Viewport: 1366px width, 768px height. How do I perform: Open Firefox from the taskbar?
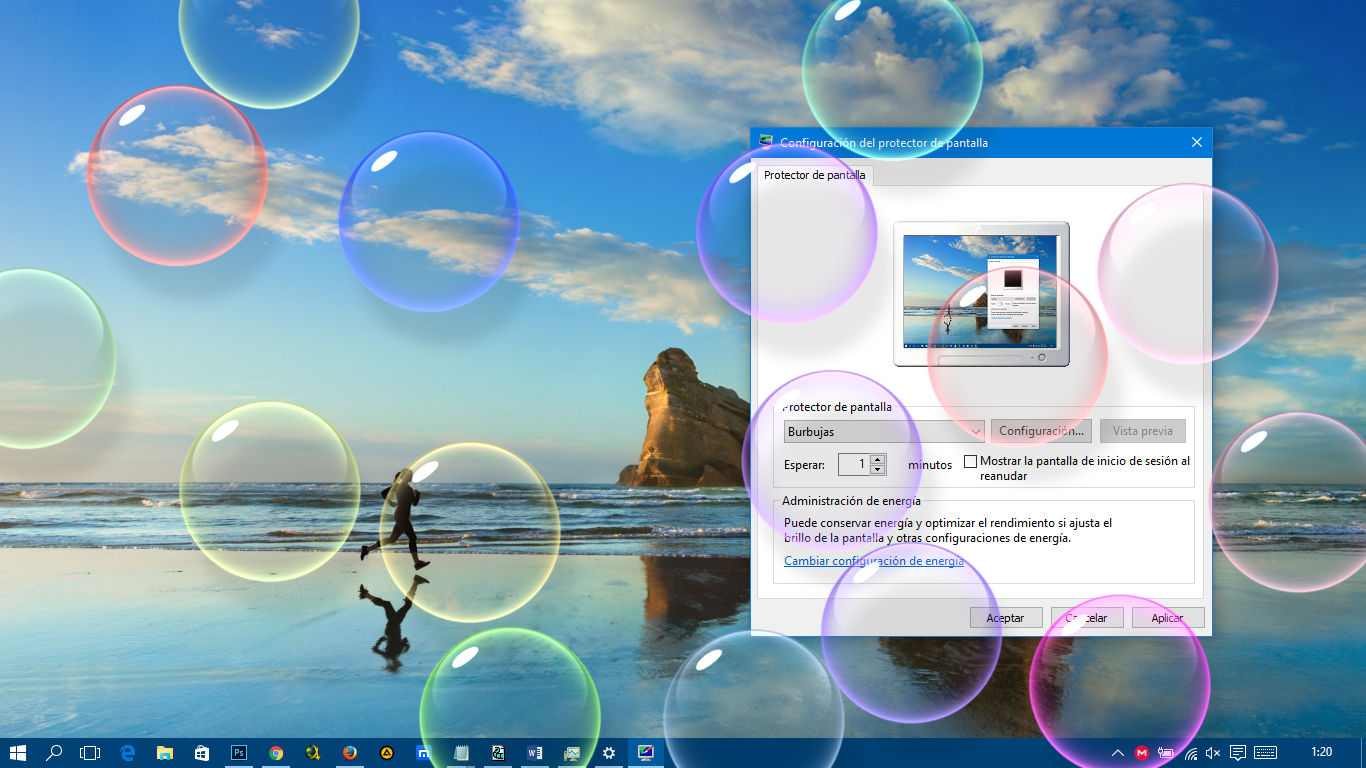349,753
